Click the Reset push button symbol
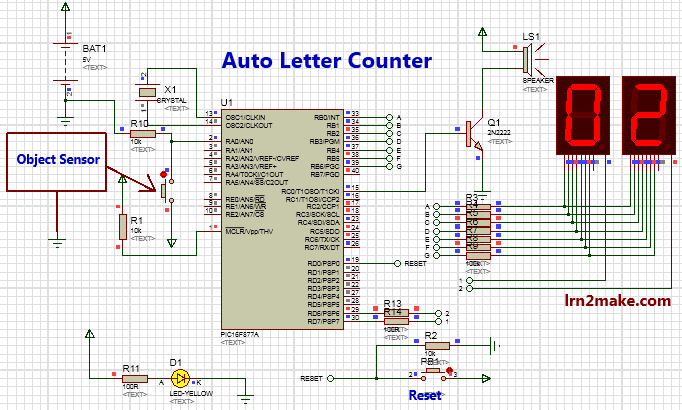 tap(433, 374)
